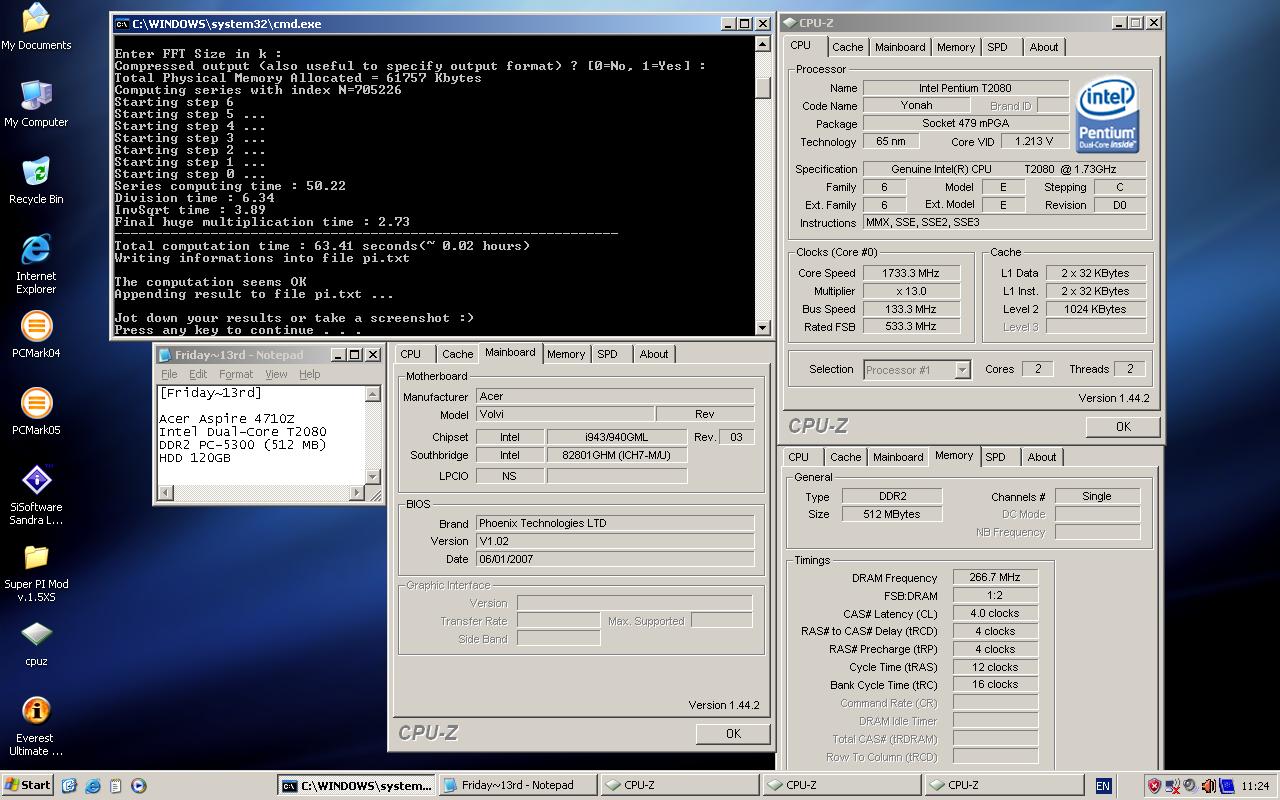Click the BIOS Brand field Phoenix Technologies

615,523
